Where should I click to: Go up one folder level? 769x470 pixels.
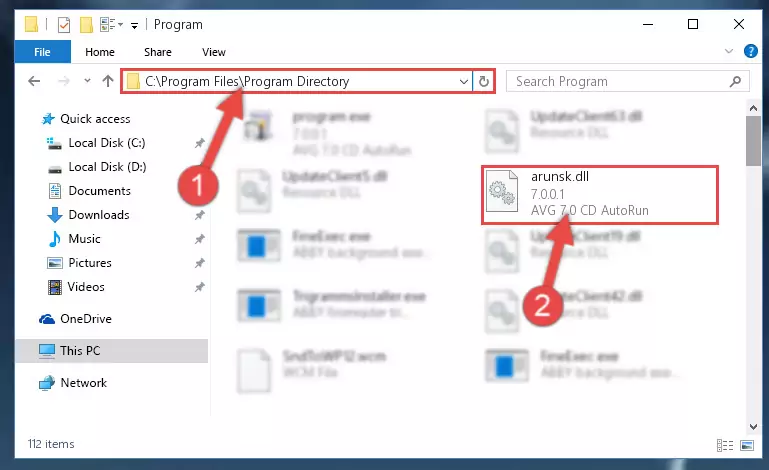coord(108,81)
